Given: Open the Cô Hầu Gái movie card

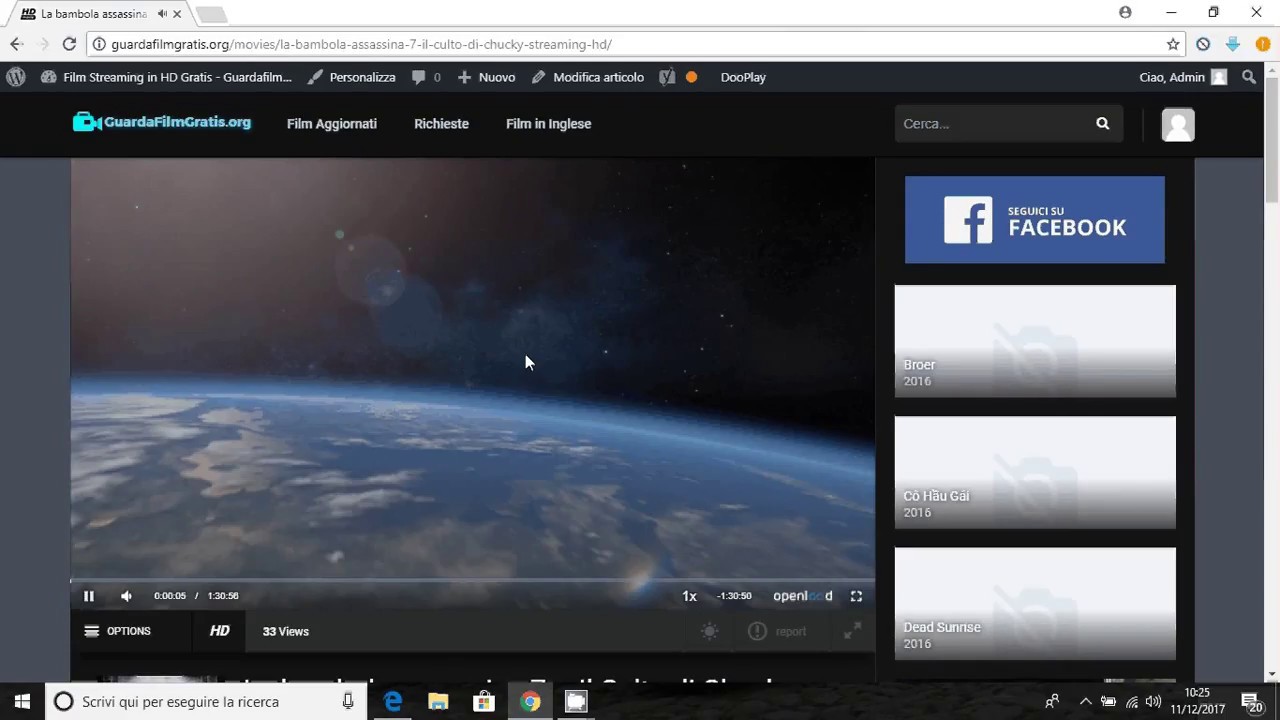Looking at the screenshot, I should click(x=1035, y=472).
